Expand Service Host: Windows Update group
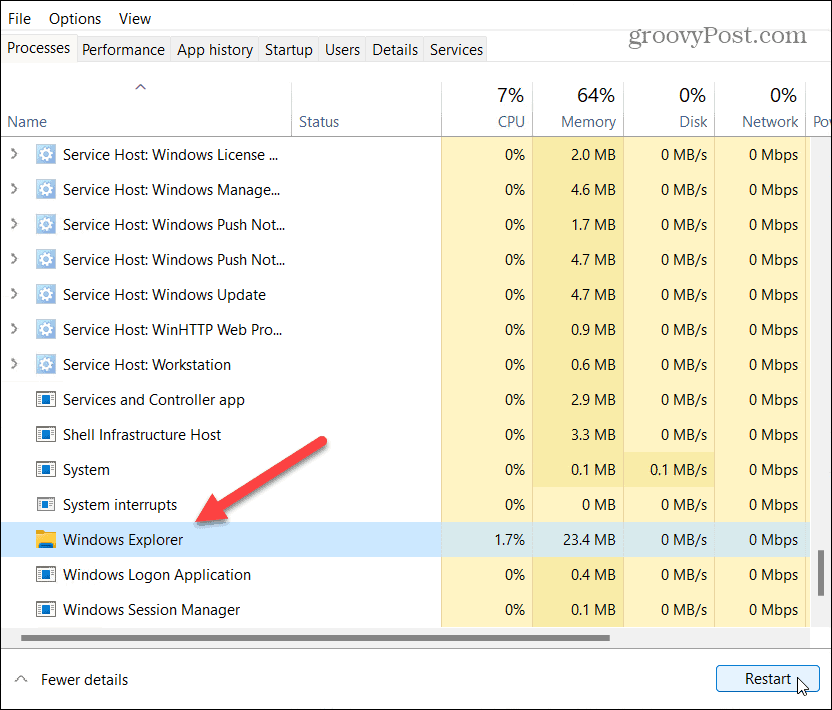Viewport: 832px width, 710px height. (14, 294)
